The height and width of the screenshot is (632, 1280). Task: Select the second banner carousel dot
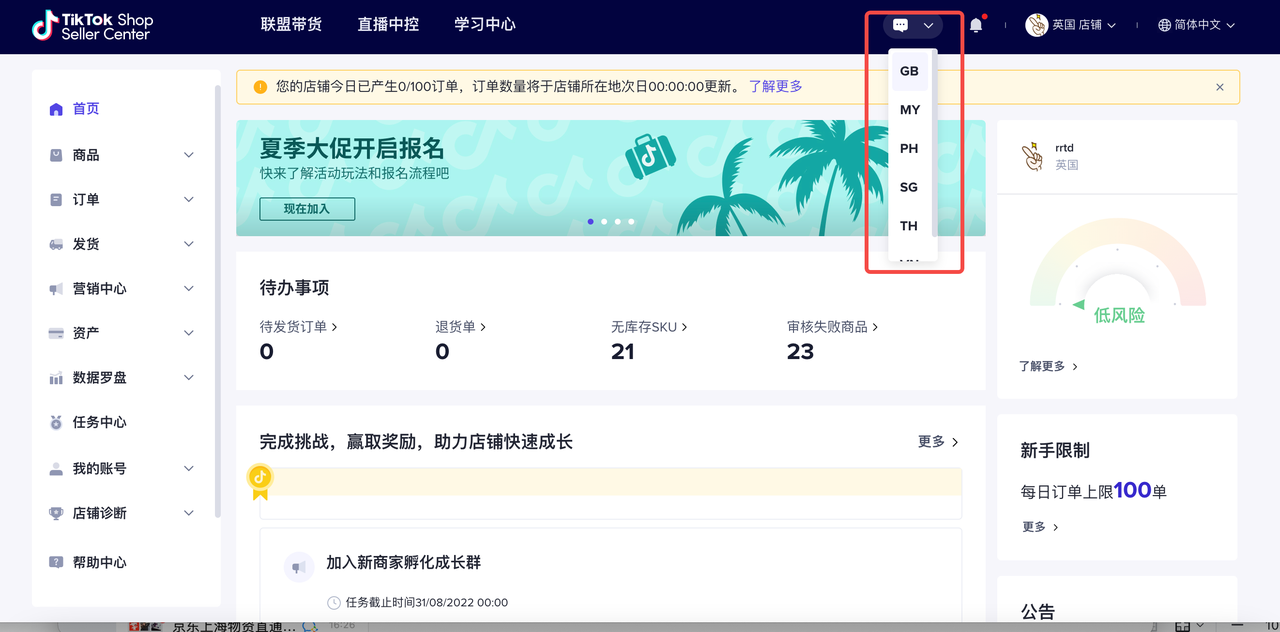click(x=604, y=221)
